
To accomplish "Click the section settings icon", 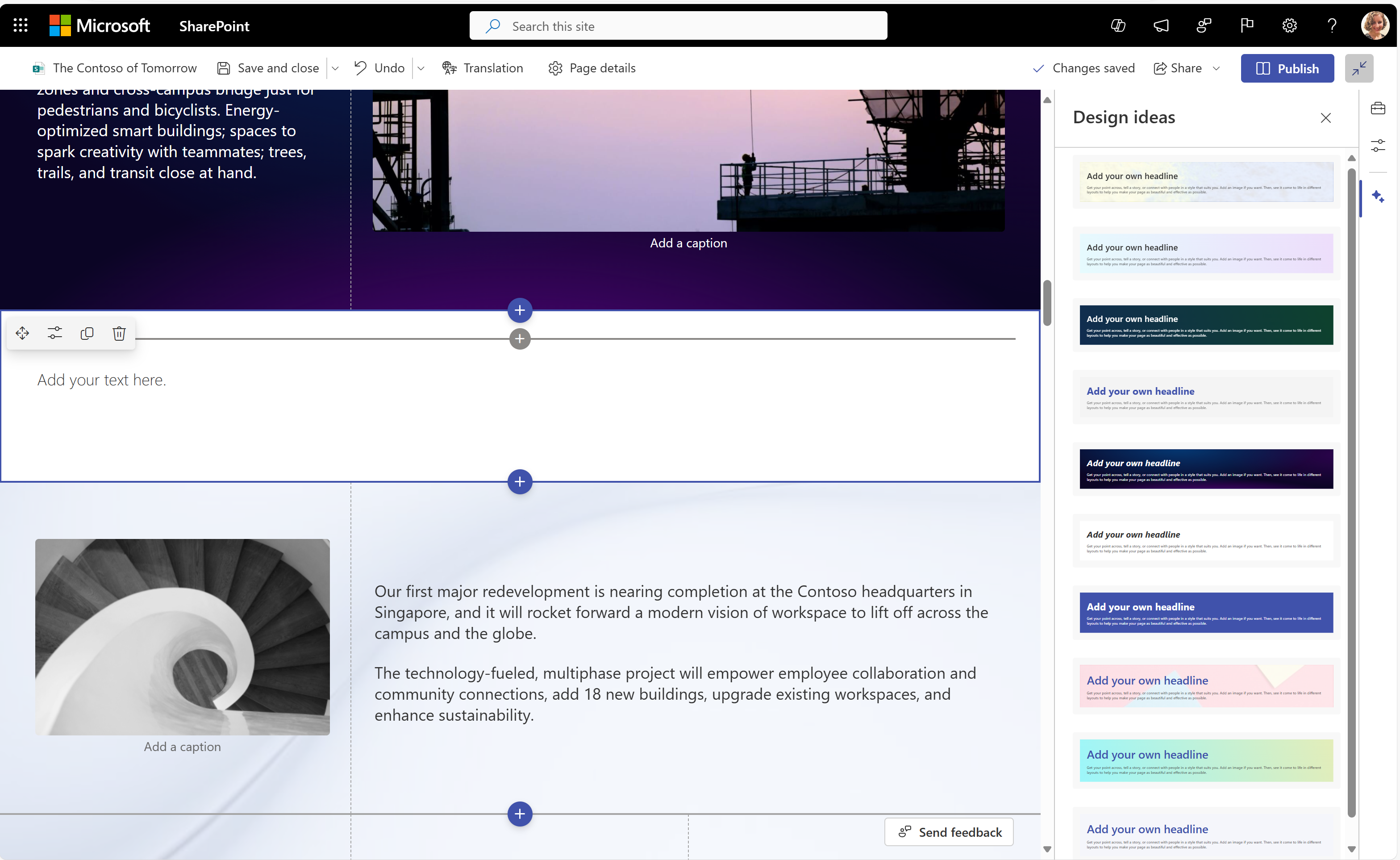I will click(x=54, y=333).
